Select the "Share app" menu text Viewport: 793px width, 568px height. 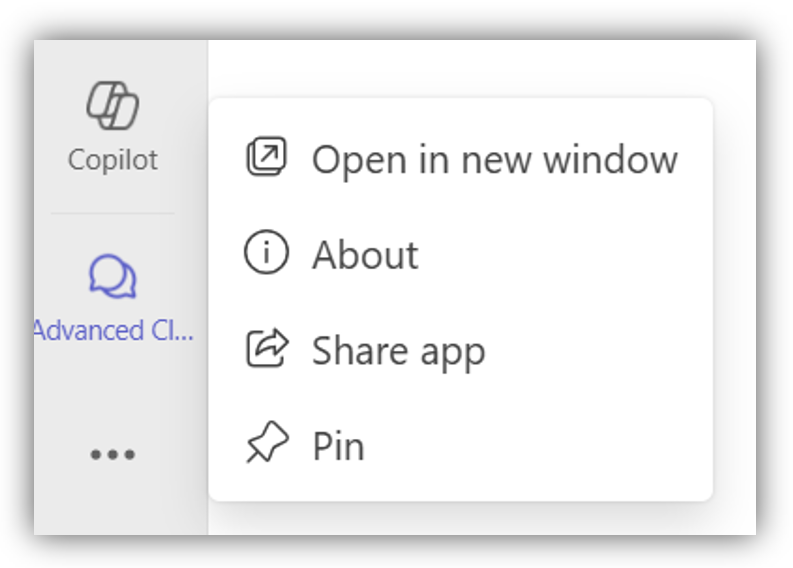[398, 352]
